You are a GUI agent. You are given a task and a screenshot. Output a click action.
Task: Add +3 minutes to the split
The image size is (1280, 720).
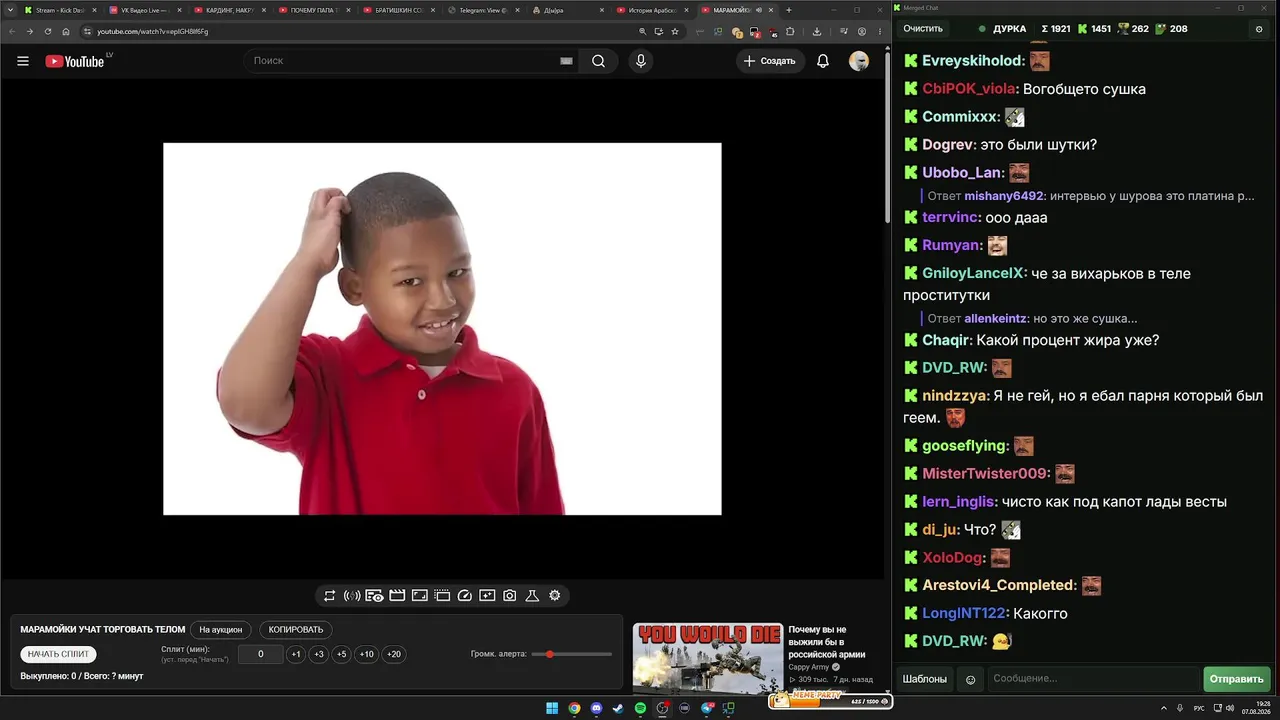point(319,655)
